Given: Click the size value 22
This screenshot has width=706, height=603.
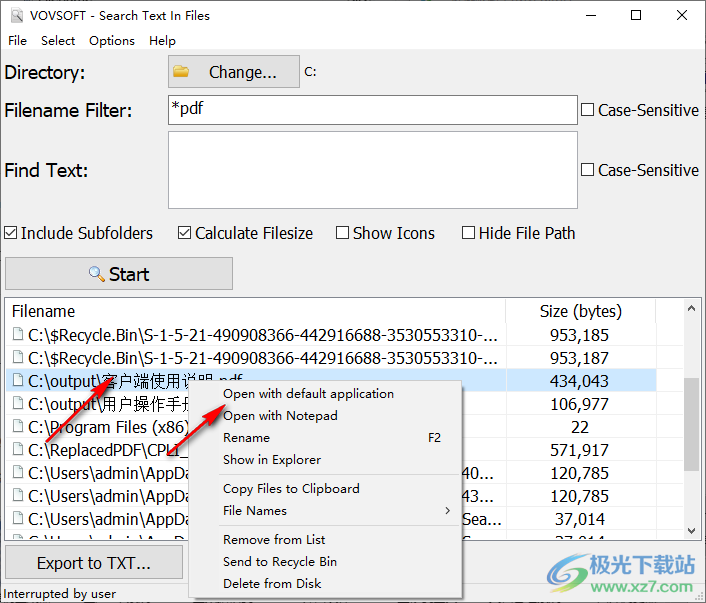Looking at the screenshot, I should (579, 427).
